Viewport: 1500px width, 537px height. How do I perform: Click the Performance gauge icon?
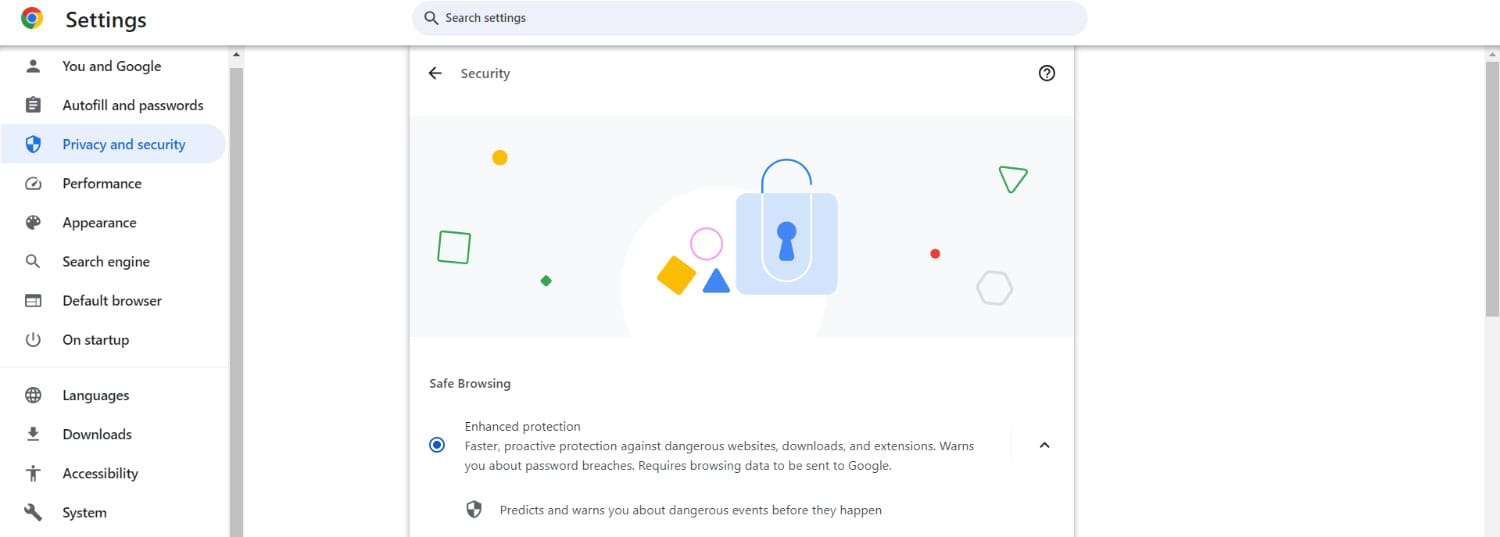coord(33,183)
